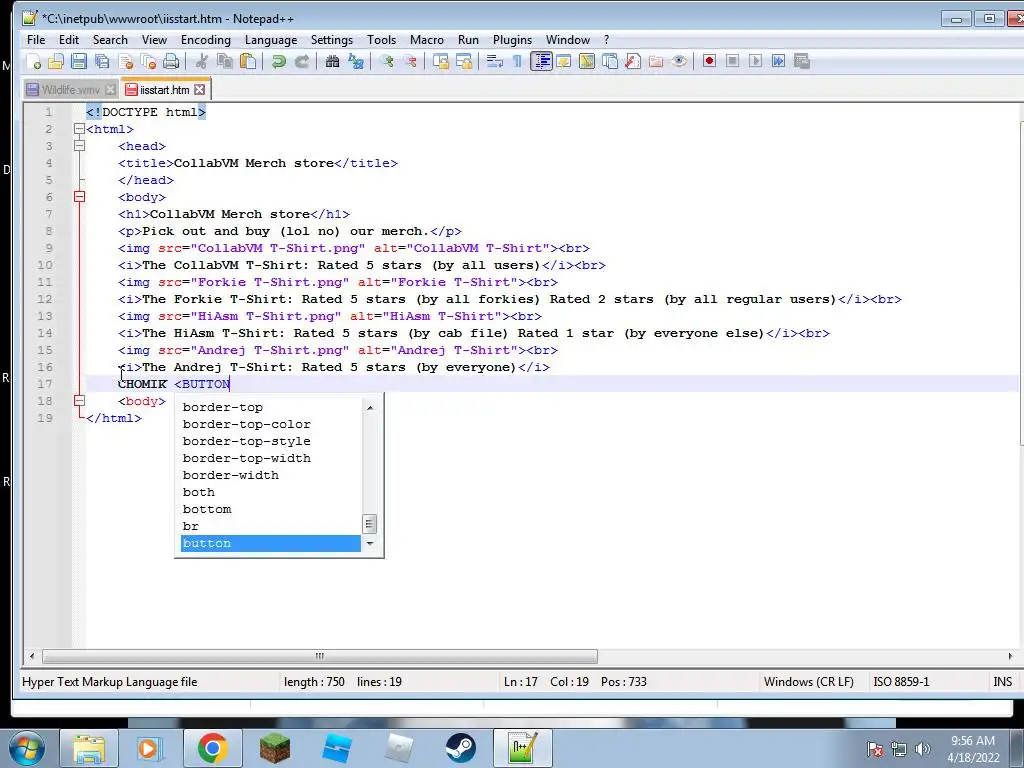Click autocomplete list scroll down arrow

(x=370, y=543)
